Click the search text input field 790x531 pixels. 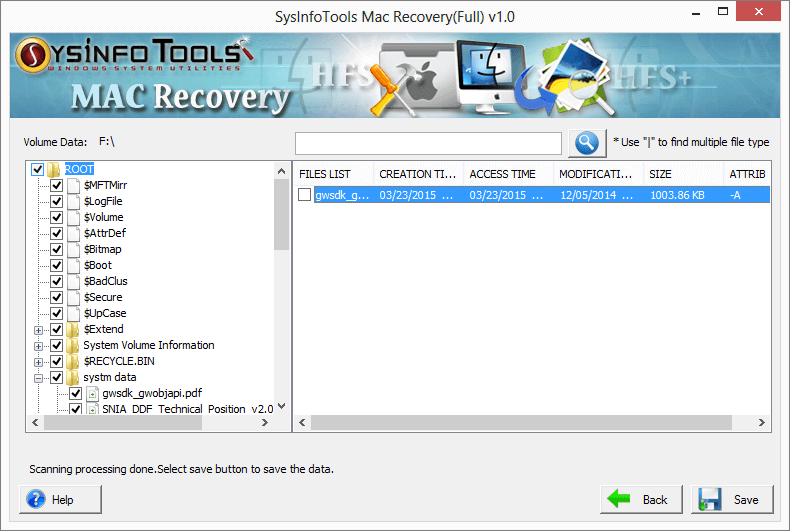click(x=428, y=144)
